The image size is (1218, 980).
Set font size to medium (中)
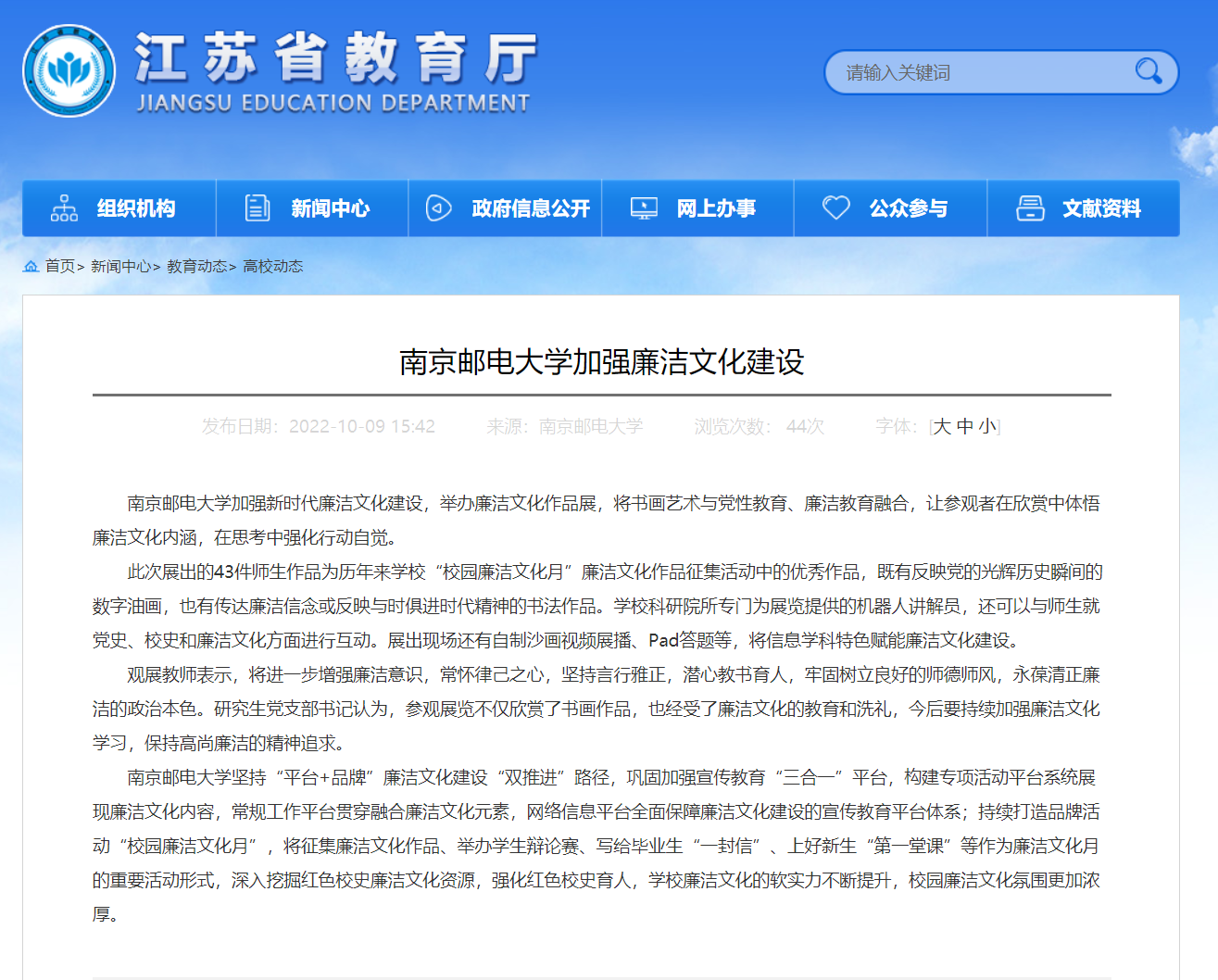[x=965, y=426]
